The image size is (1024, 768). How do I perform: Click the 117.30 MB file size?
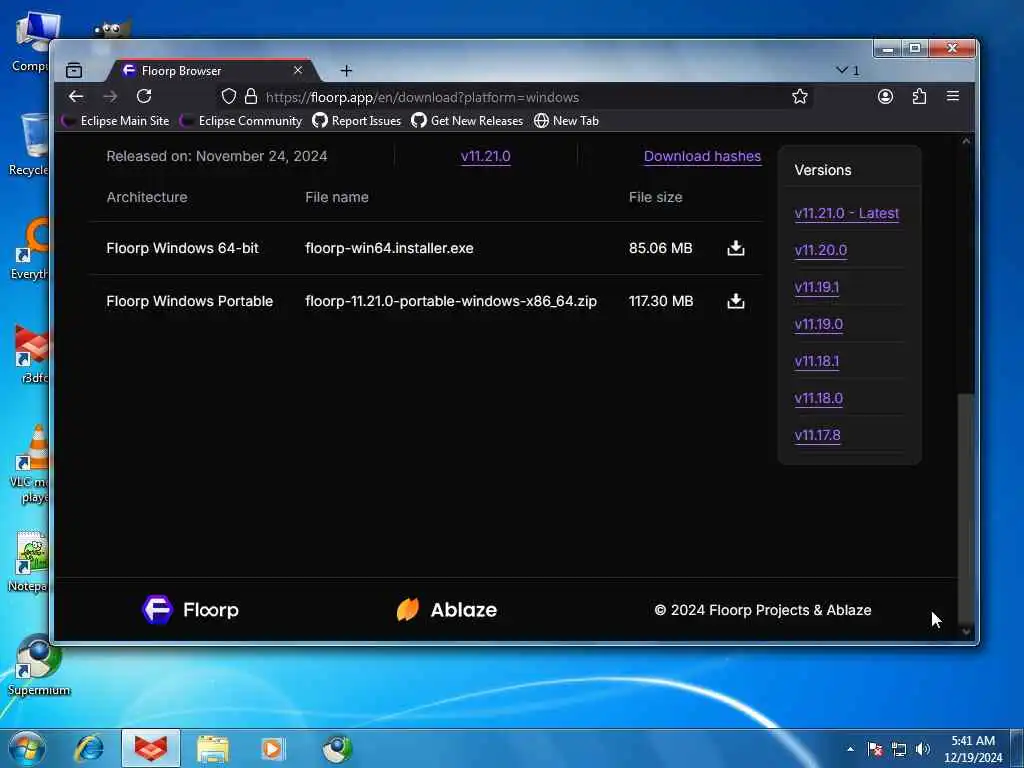pos(661,301)
